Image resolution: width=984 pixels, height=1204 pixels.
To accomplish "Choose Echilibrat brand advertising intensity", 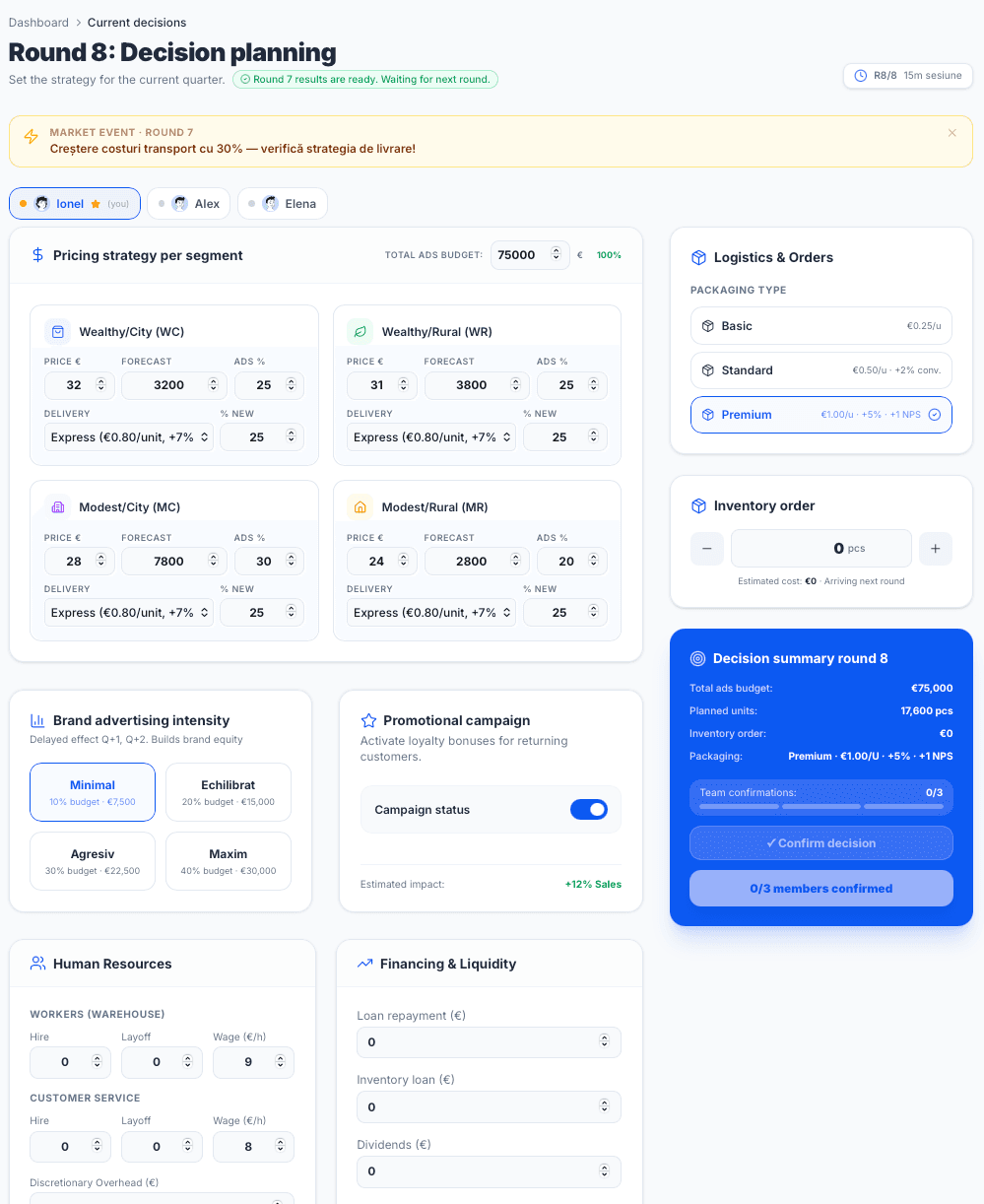I will pos(229,792).
